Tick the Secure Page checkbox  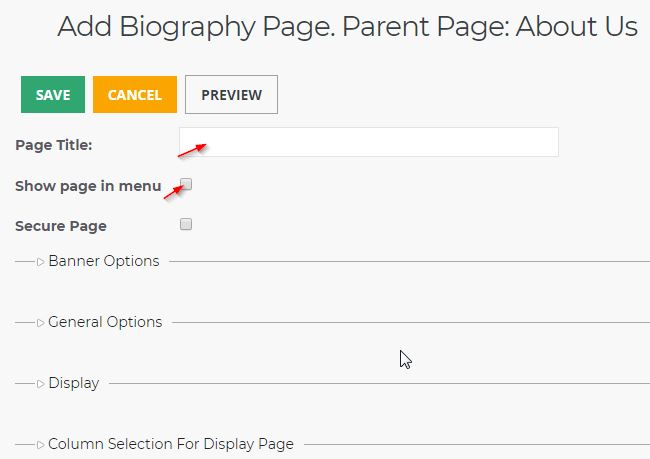pyautogui.click(x=186, y=224)
